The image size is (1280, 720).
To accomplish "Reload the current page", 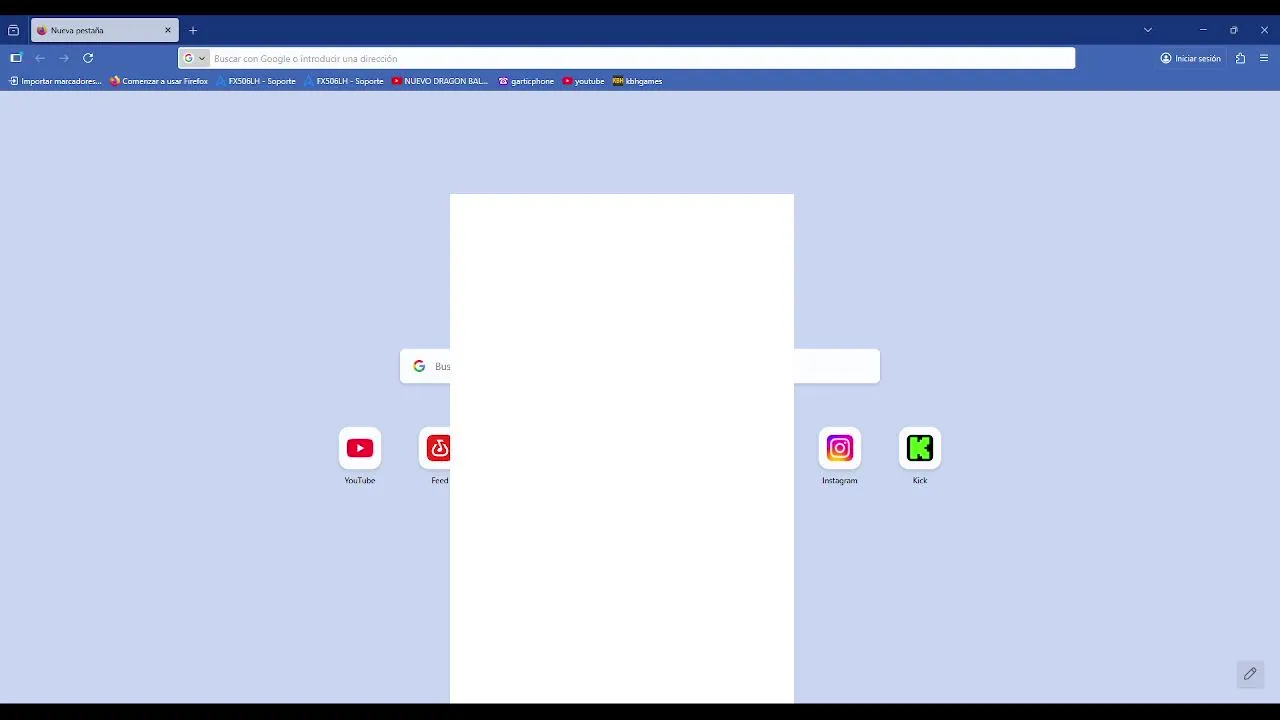I will tap(88, 58).
